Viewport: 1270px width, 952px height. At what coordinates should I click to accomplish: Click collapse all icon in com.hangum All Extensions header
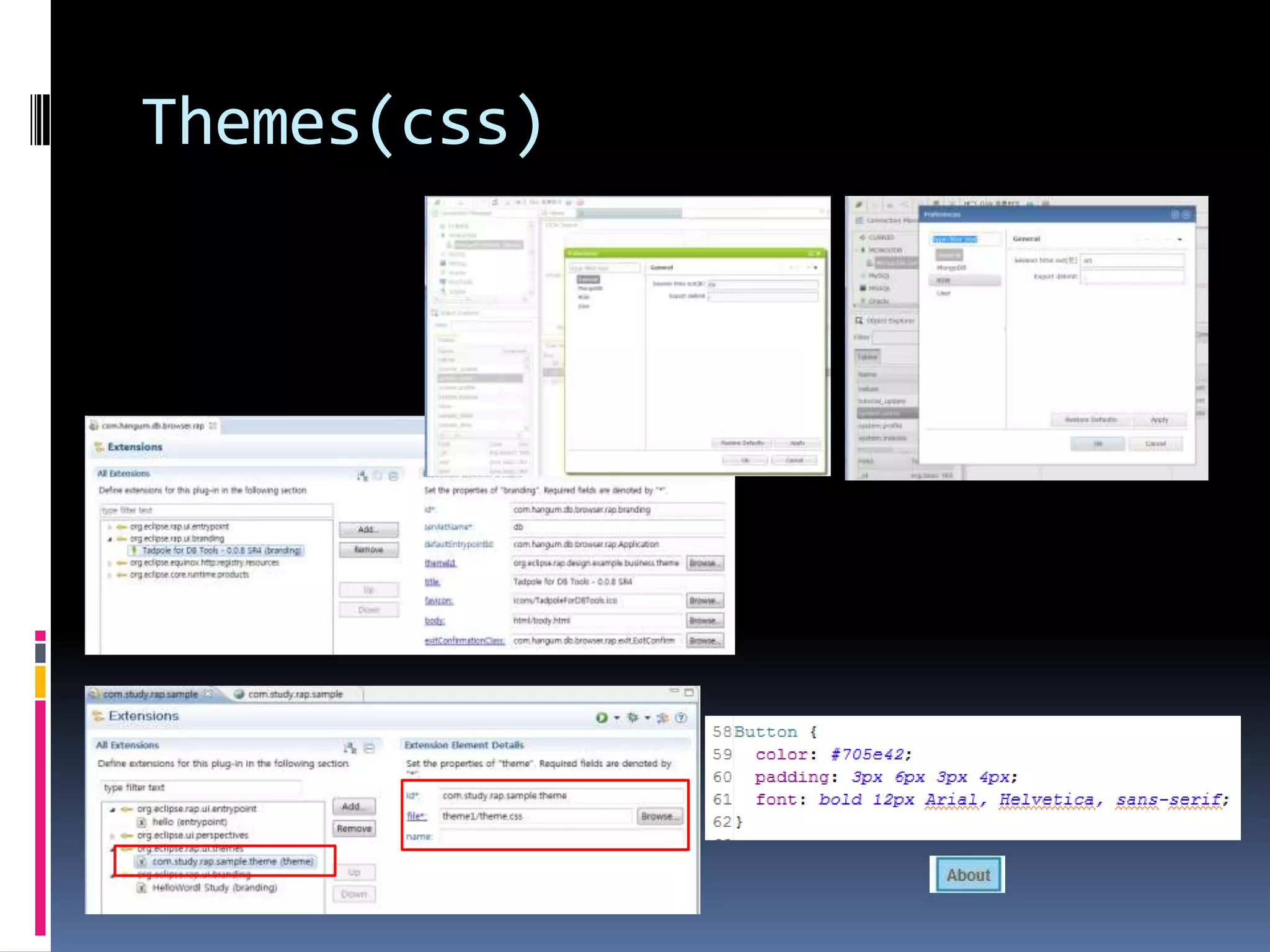pos(393,476)
